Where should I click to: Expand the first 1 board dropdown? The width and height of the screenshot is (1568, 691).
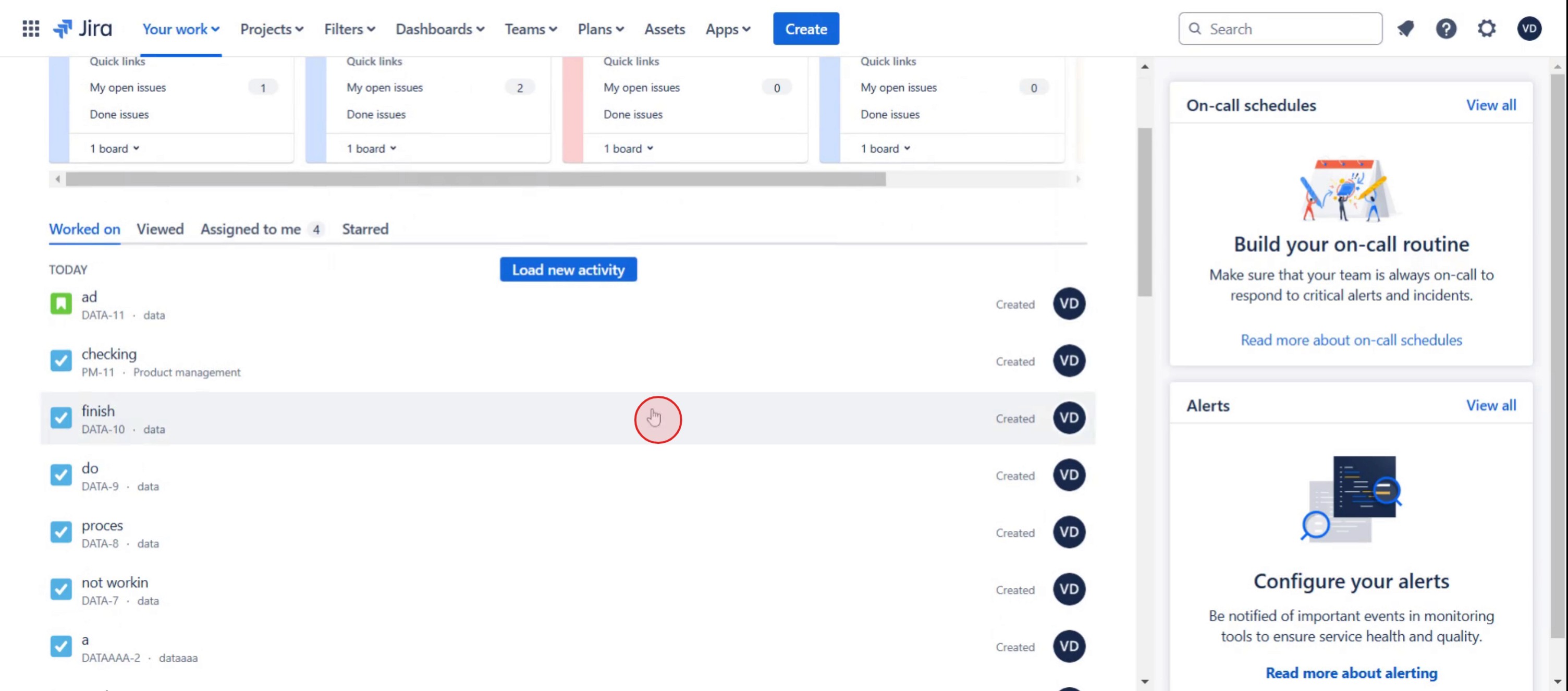(115, 149)
